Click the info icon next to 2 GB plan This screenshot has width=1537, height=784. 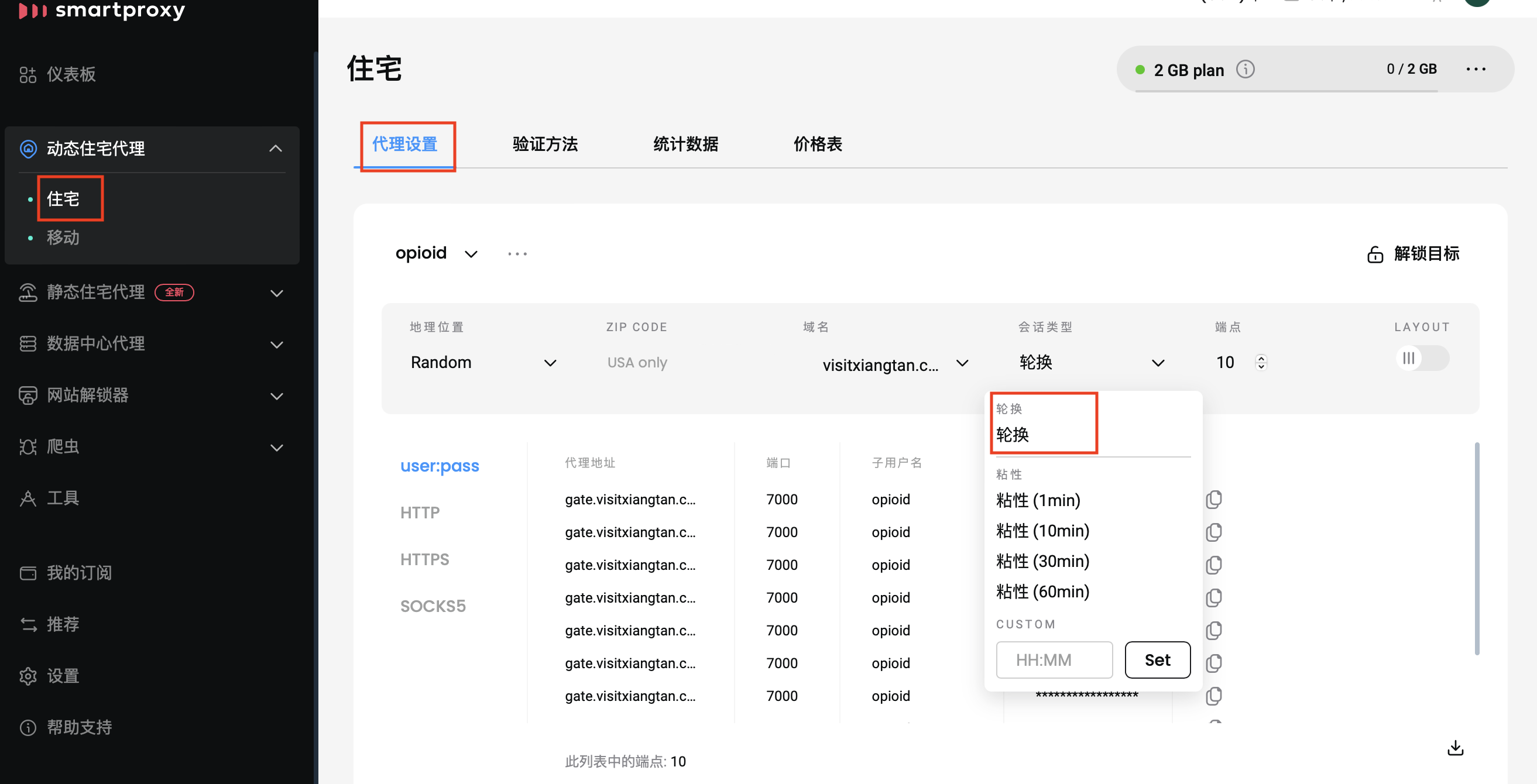(x=1246, y=69)
